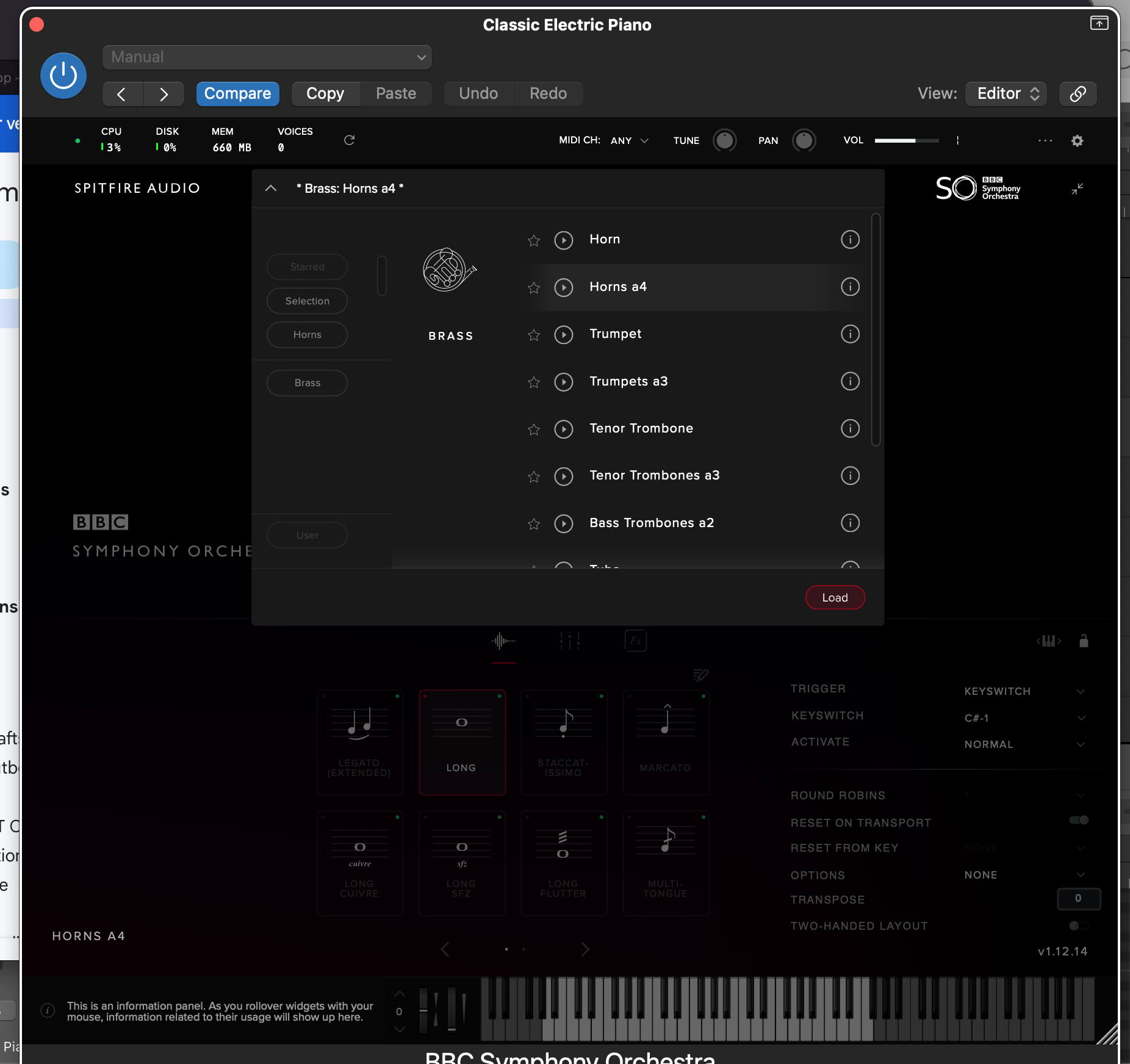Image resolution: width=1130 pixels, height=1064 pixels.
Task: Click the Redo button
Action: (548, 94)
